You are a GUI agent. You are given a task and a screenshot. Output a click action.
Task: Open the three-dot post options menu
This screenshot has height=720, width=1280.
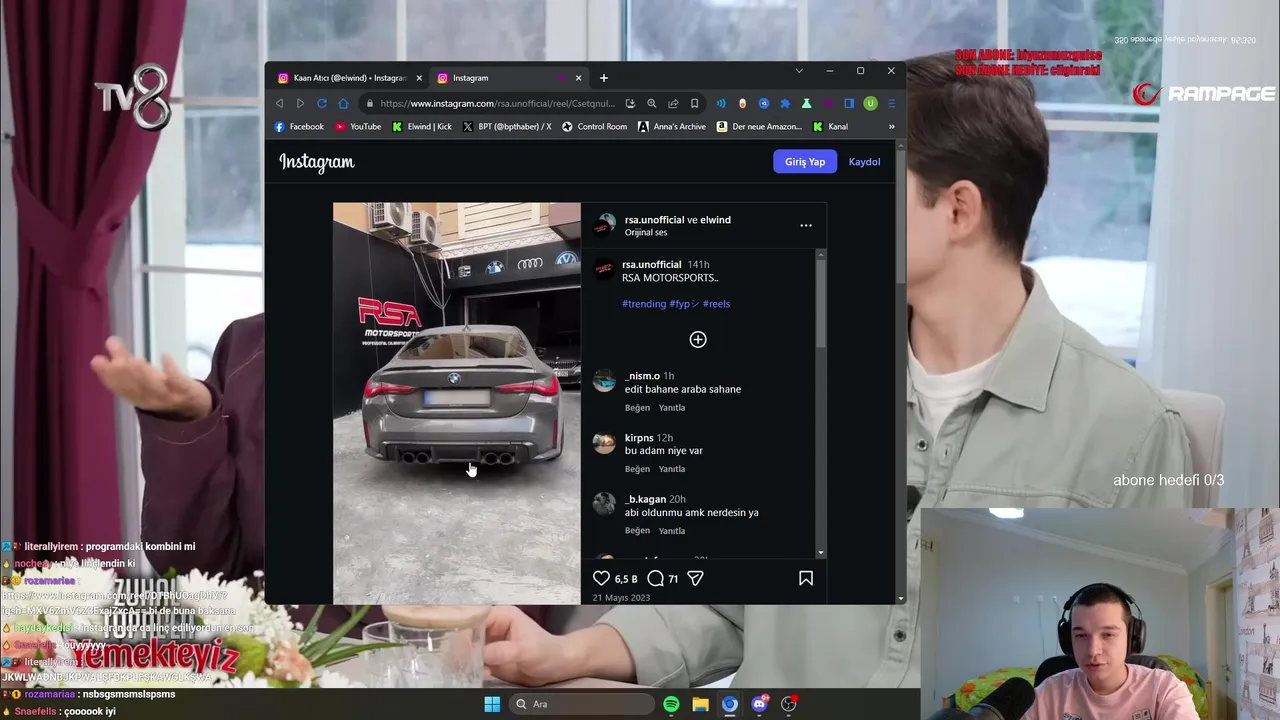click(806, 225)
